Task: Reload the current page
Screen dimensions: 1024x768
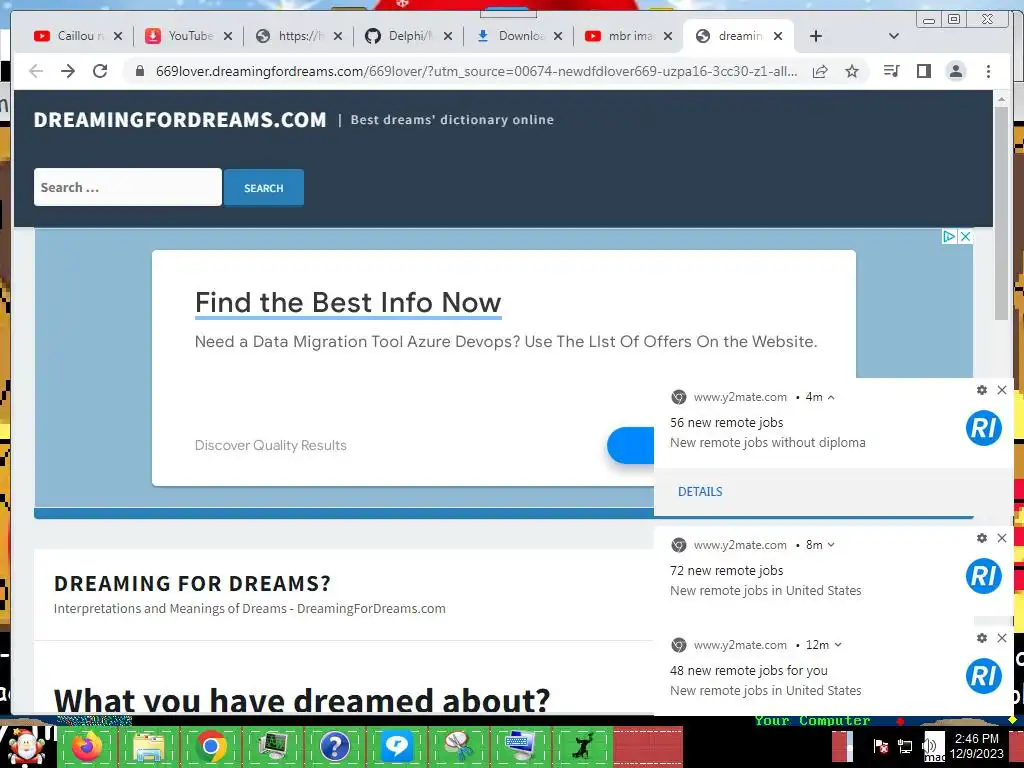Action: pos(100,71)
